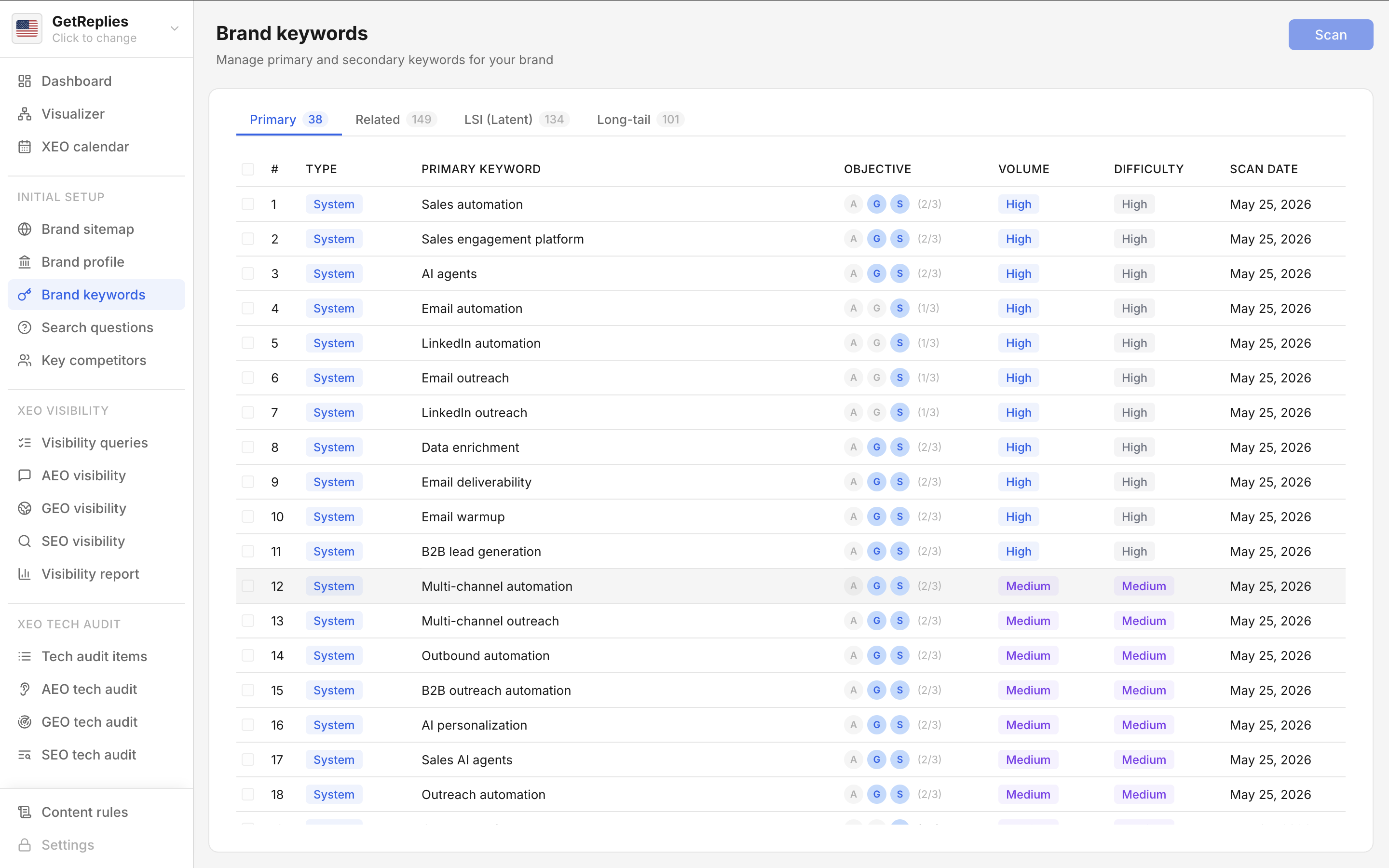Click the Medium difficulty badge for AI personalization
Screen dimensions: 1389x868
pyautogui.click(x=1144, y=725)
